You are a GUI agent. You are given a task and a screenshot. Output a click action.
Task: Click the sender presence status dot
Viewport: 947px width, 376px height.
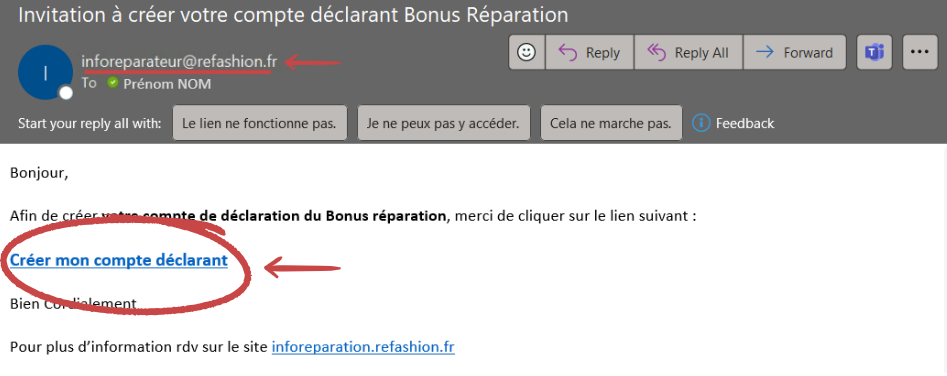(x=66, y=92)
